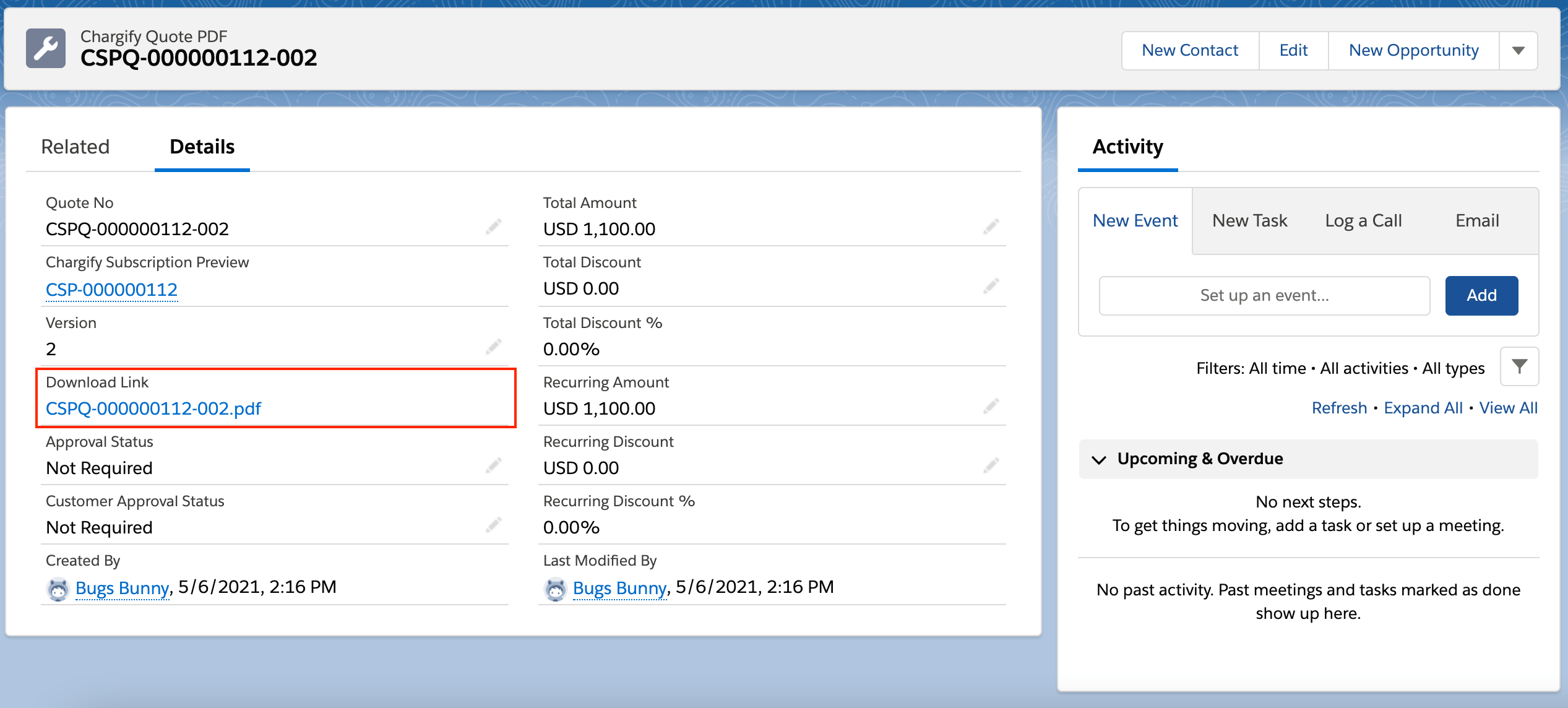Image resolution: width=1568 pixels, height=708 pixels.
Task: Click the New Contact button
Action: coord(1189,51)
